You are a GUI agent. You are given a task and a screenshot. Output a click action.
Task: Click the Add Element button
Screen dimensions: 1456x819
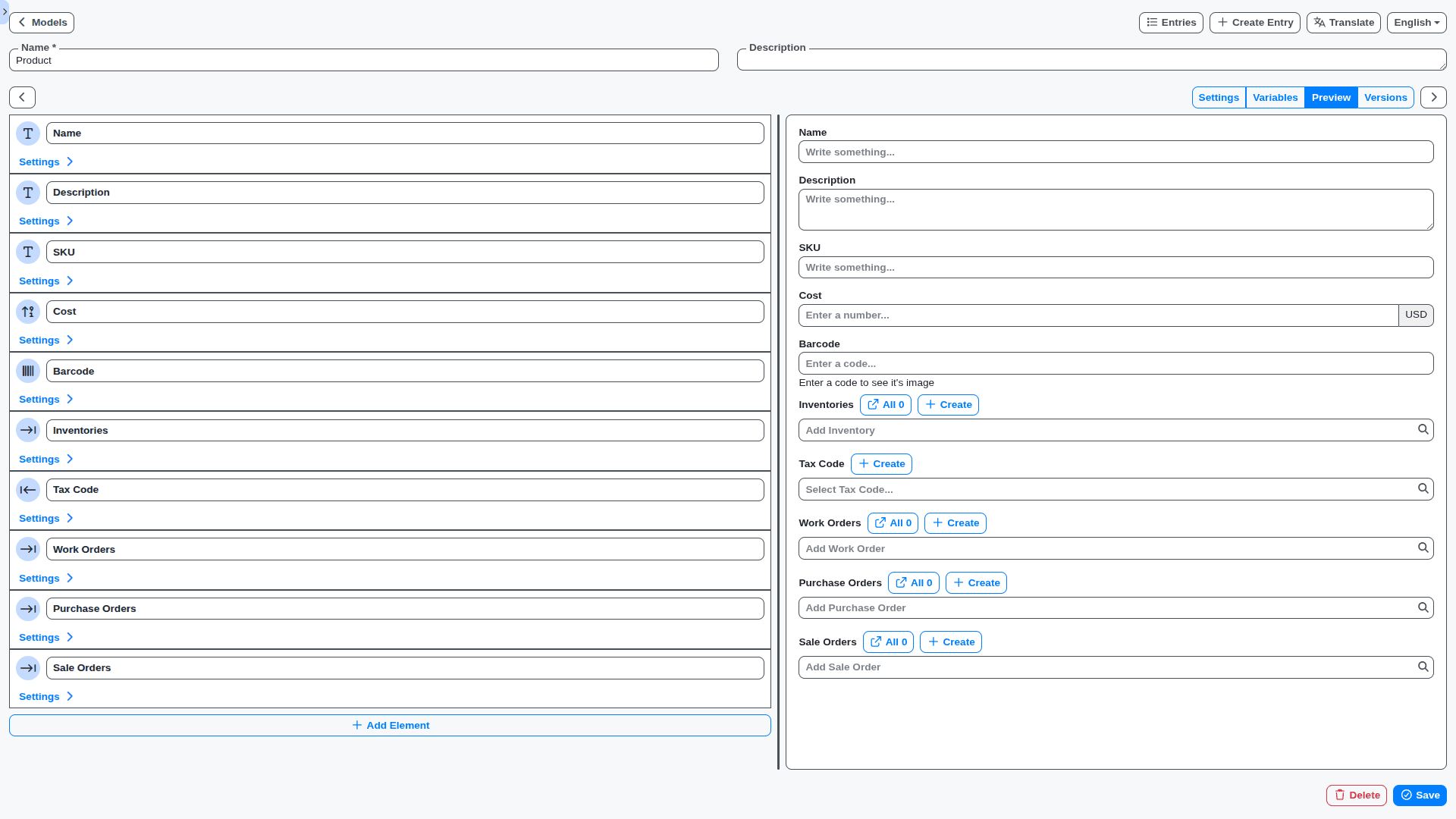pyautogui.click(x=390, y=725)
